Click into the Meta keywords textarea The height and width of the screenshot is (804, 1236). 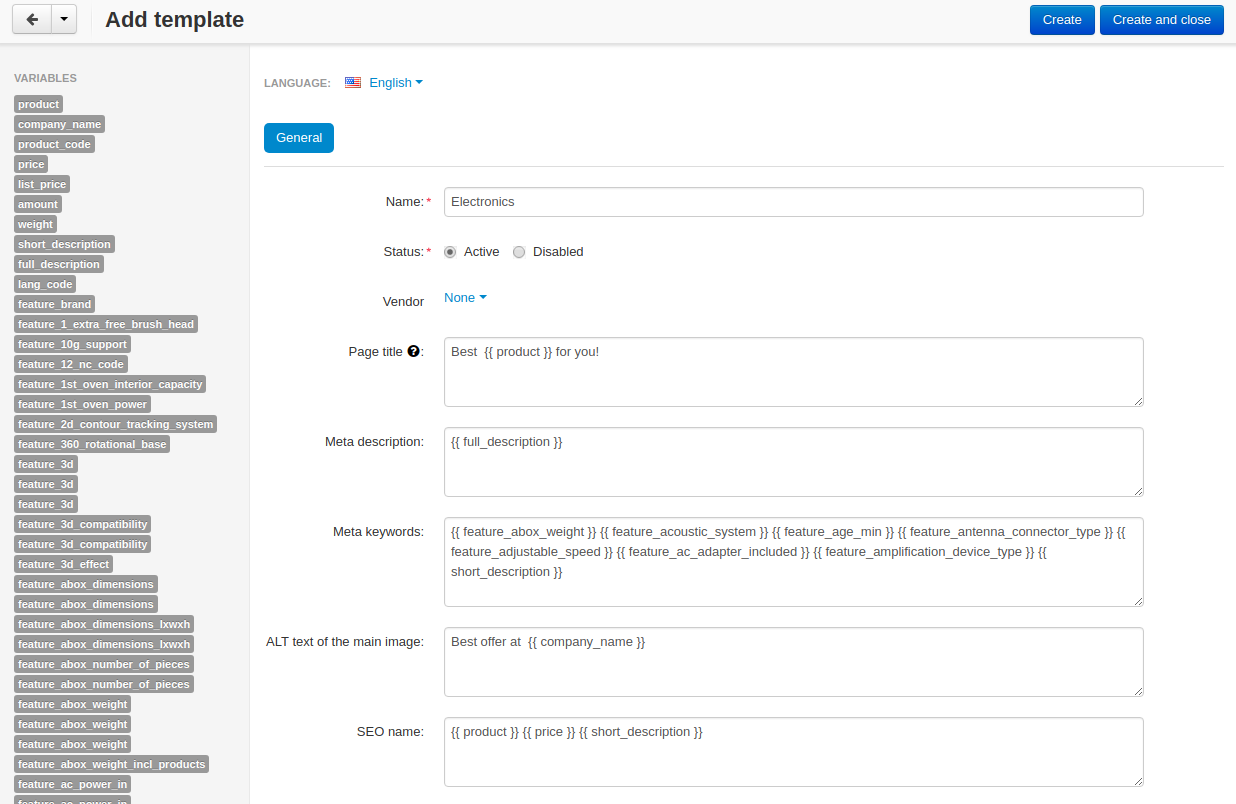pyautogui.click(x=793, y=562)
